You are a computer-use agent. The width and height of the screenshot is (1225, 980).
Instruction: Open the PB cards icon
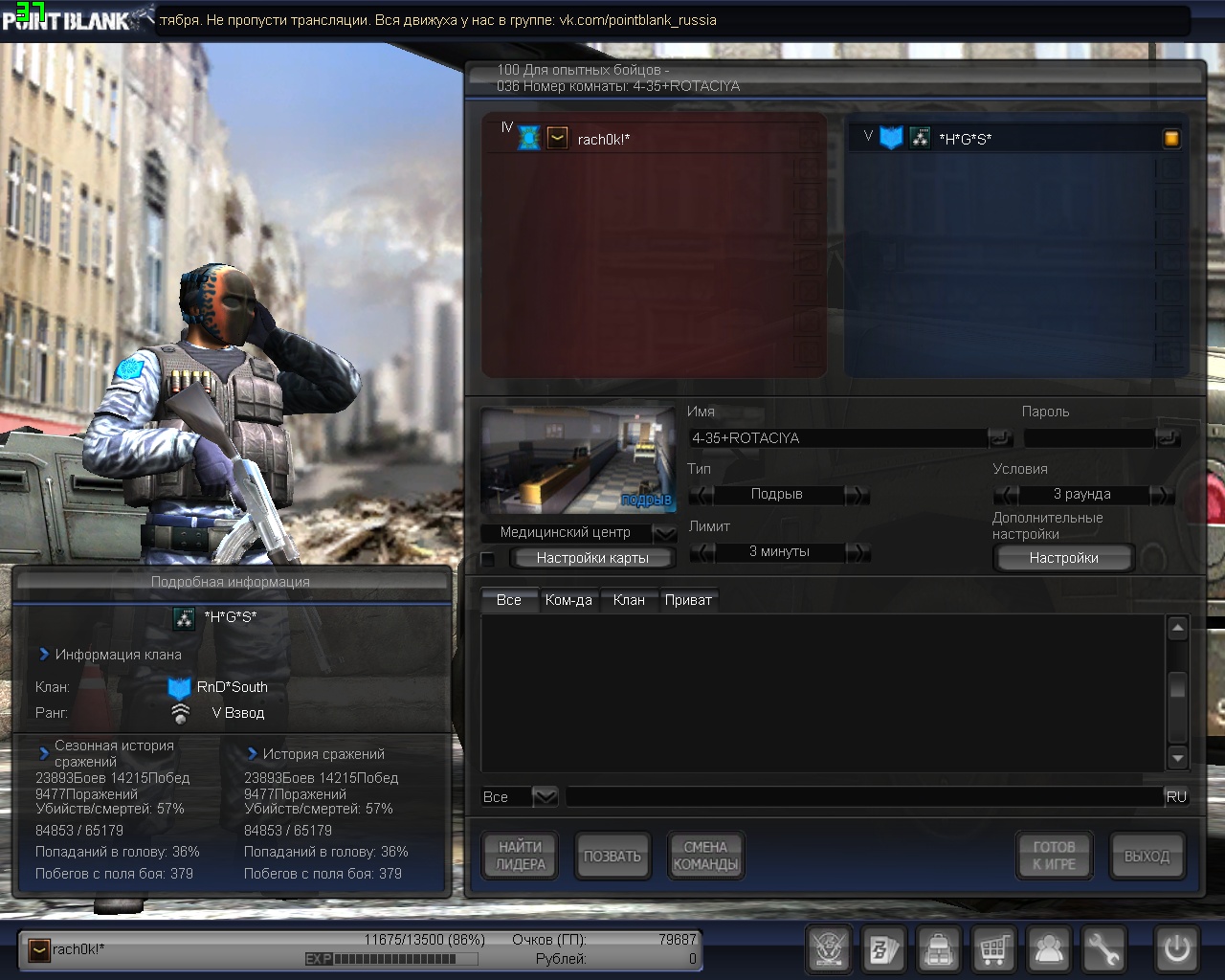click(x=883, y=949)
